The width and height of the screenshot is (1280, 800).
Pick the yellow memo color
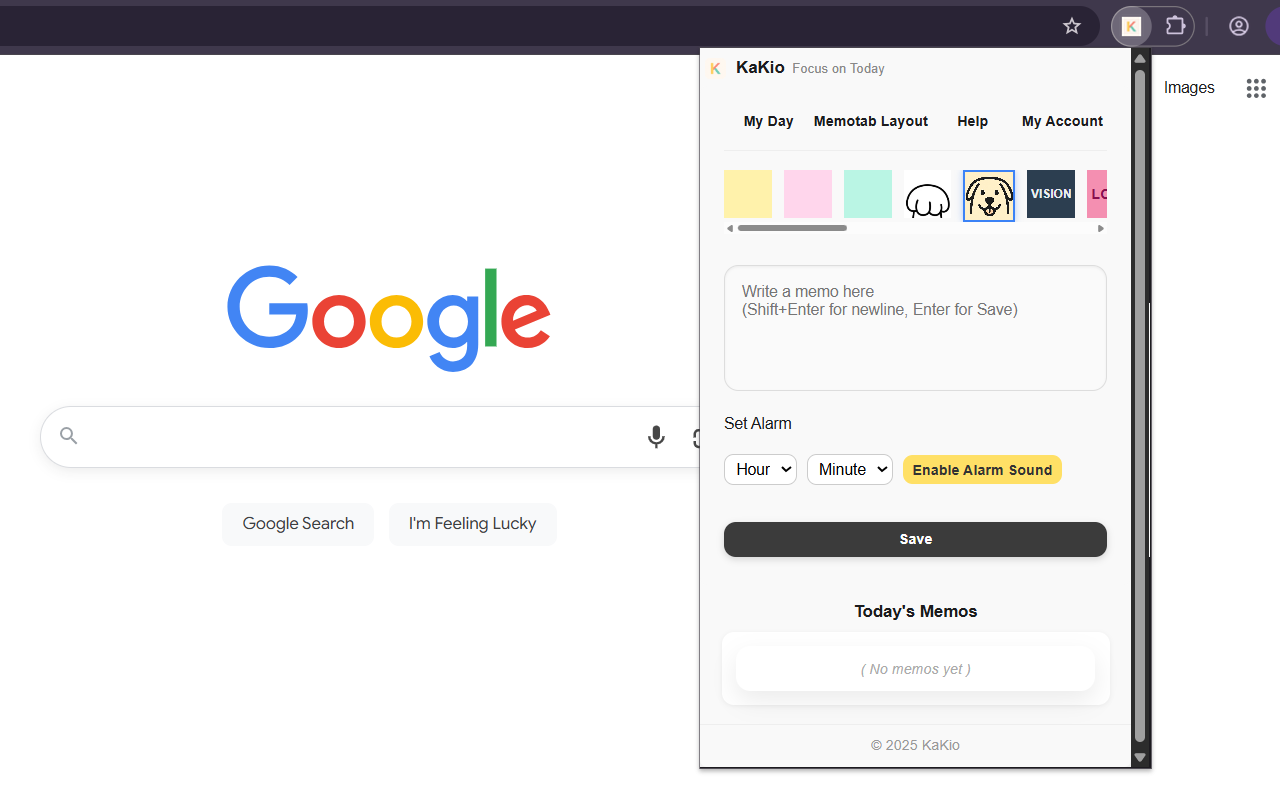point(748,194)
